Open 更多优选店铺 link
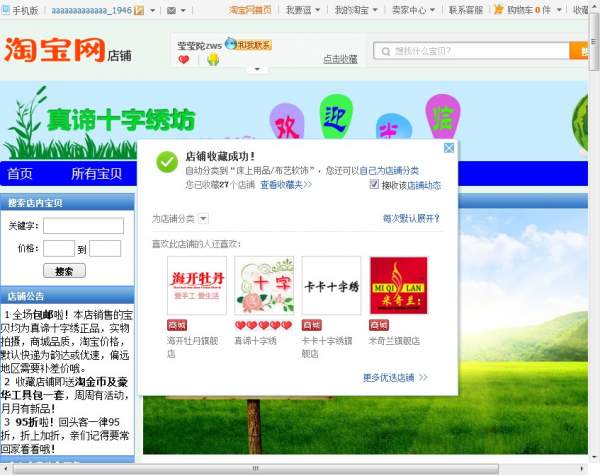The width and height of the screenshot is (600, 475). click(x=395, y=378)
